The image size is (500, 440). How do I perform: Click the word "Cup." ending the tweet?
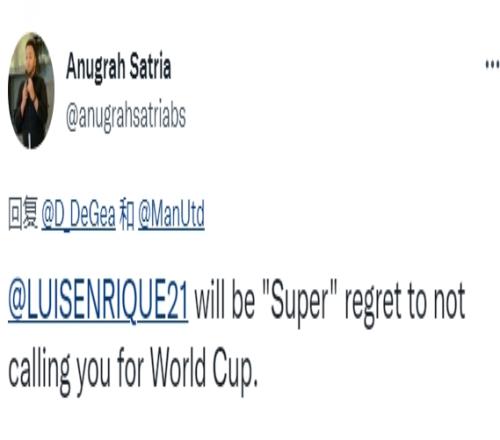[235, 371]
